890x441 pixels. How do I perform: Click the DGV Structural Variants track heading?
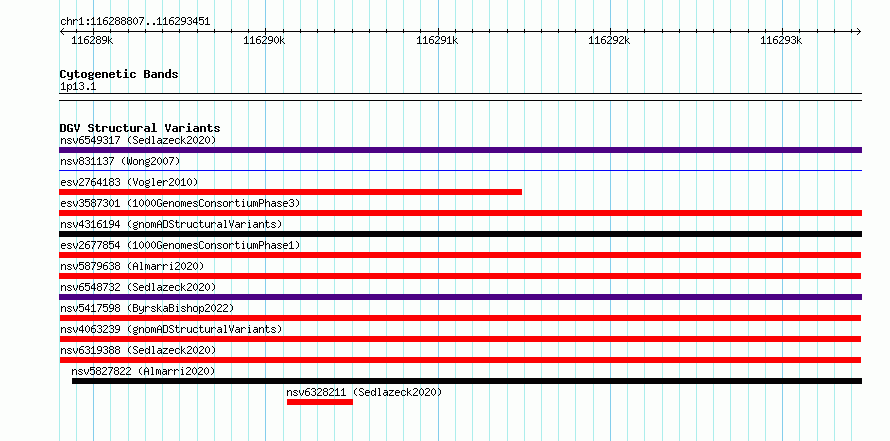pyautogui.click(x=140, y=128)
